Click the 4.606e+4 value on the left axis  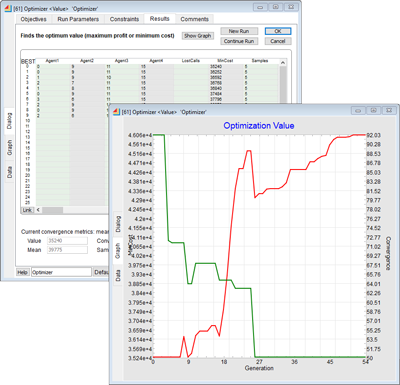[x=140, y=135]
